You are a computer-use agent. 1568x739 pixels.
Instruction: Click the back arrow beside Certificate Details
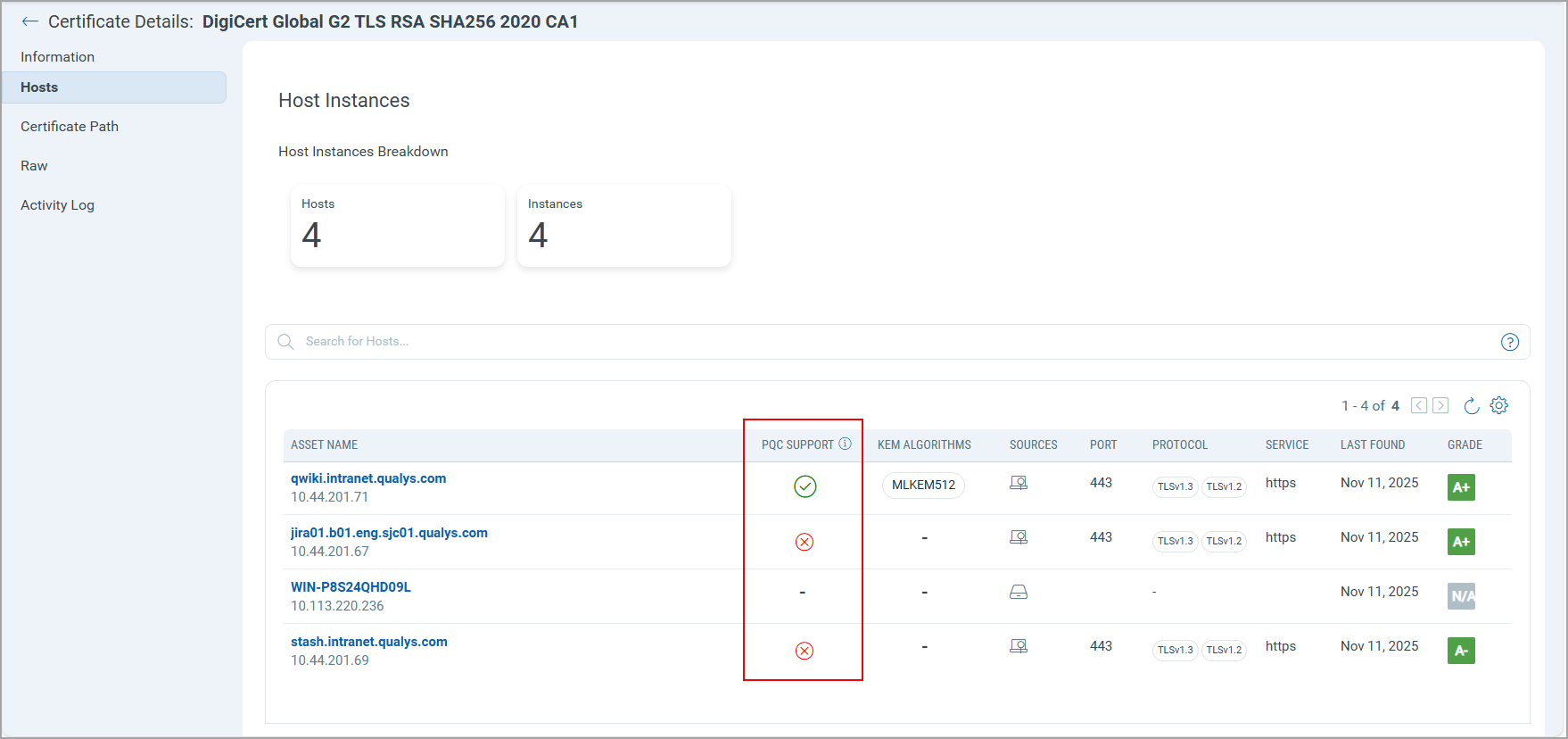click(x=30, y=21)
